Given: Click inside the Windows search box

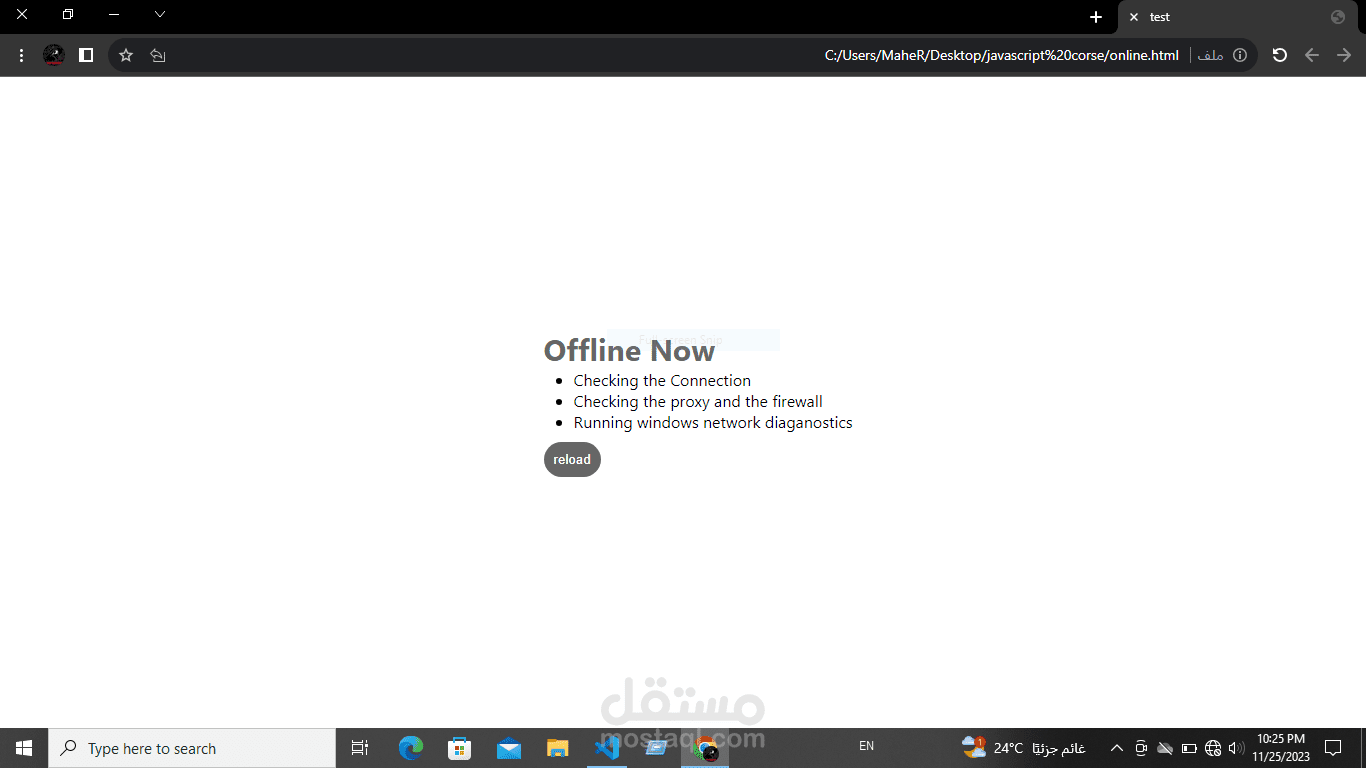Looking at the screenshot, I should (x=190, y=747).
